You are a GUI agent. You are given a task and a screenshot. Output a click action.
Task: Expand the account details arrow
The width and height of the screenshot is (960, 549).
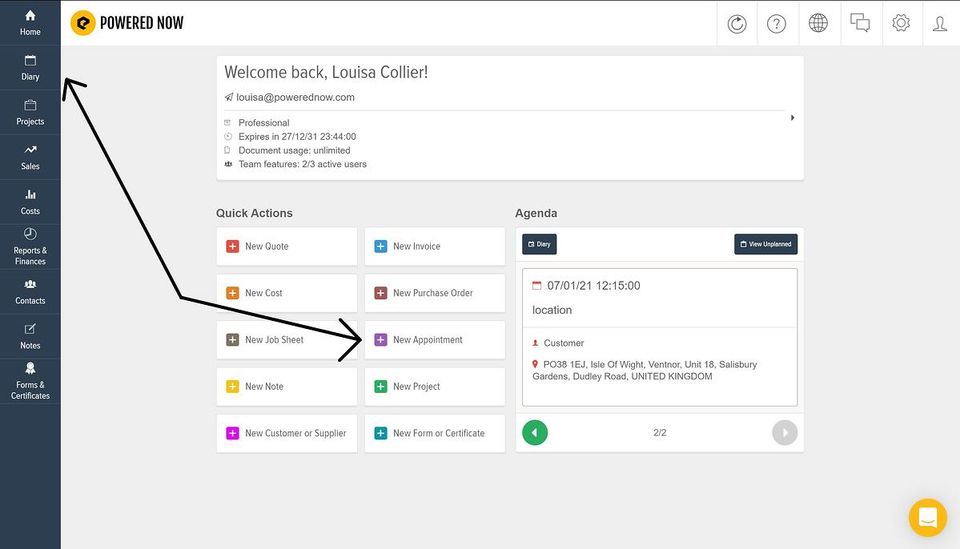point(792,118)
